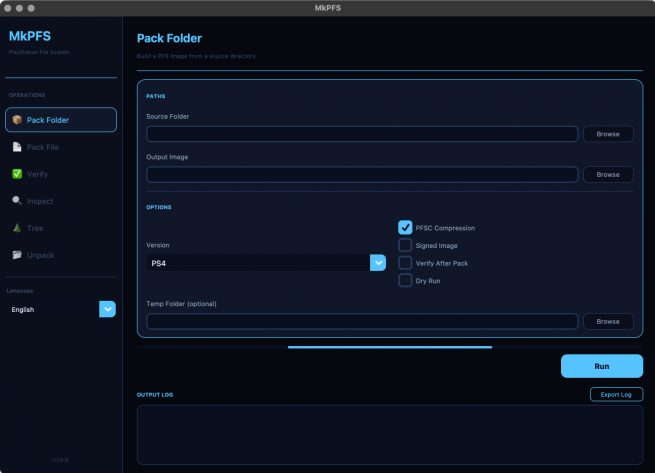
Task: Click the Temp Folder input field
Action: click(x=362, y=321)
